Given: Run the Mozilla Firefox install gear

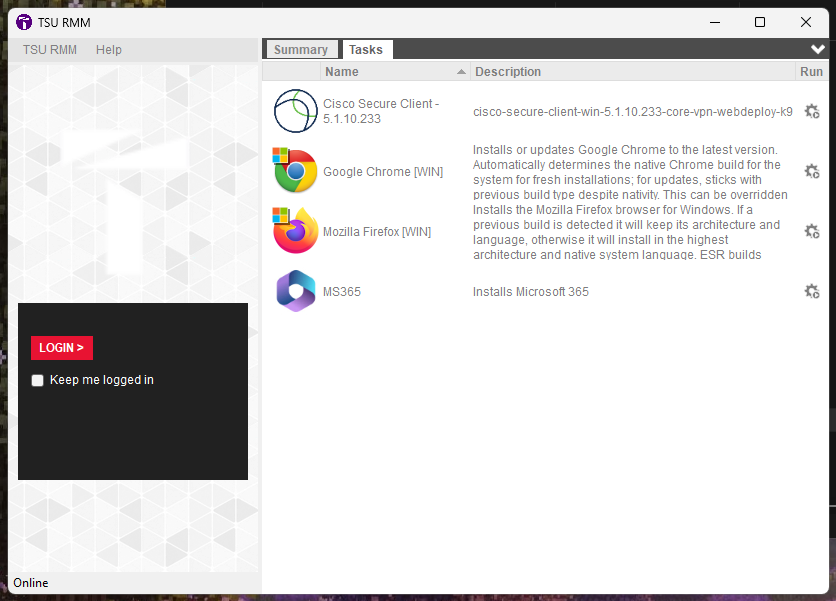Looking at the screenshot, I should [x=811, y=231].
